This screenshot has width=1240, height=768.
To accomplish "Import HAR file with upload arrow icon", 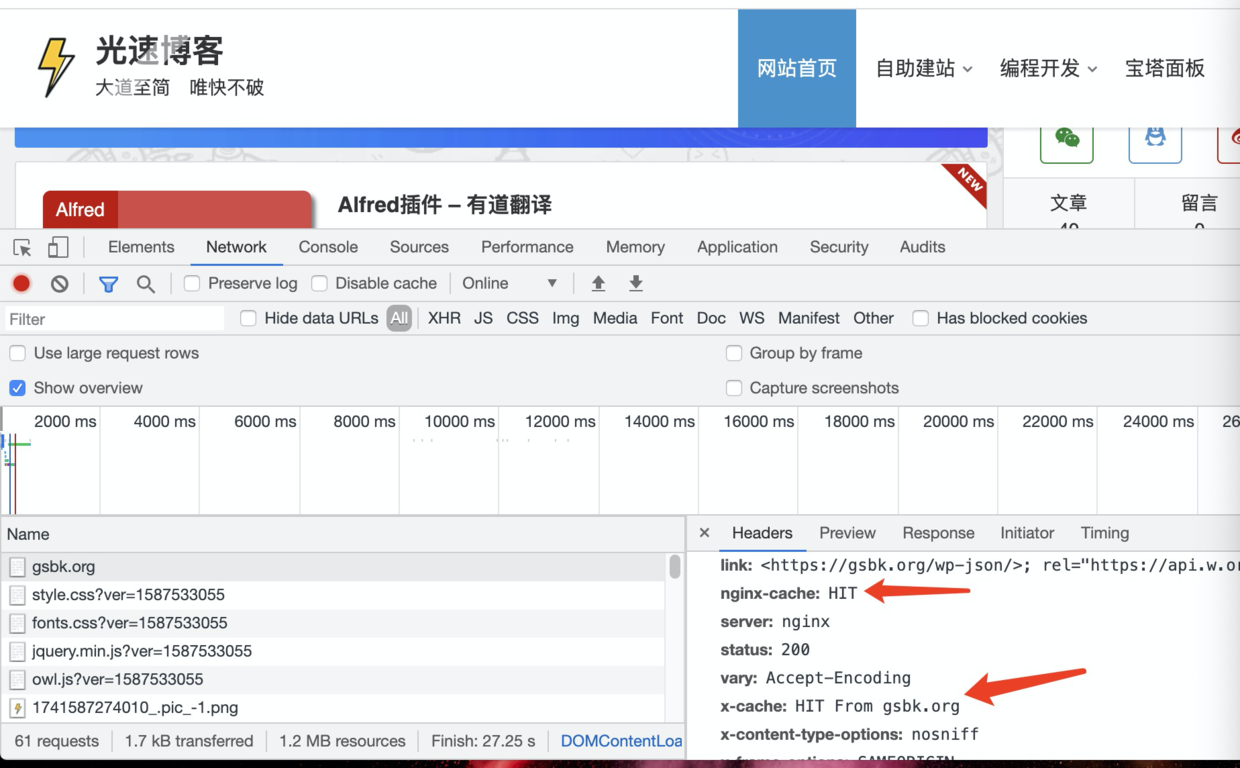I will [x=598, y=283].
